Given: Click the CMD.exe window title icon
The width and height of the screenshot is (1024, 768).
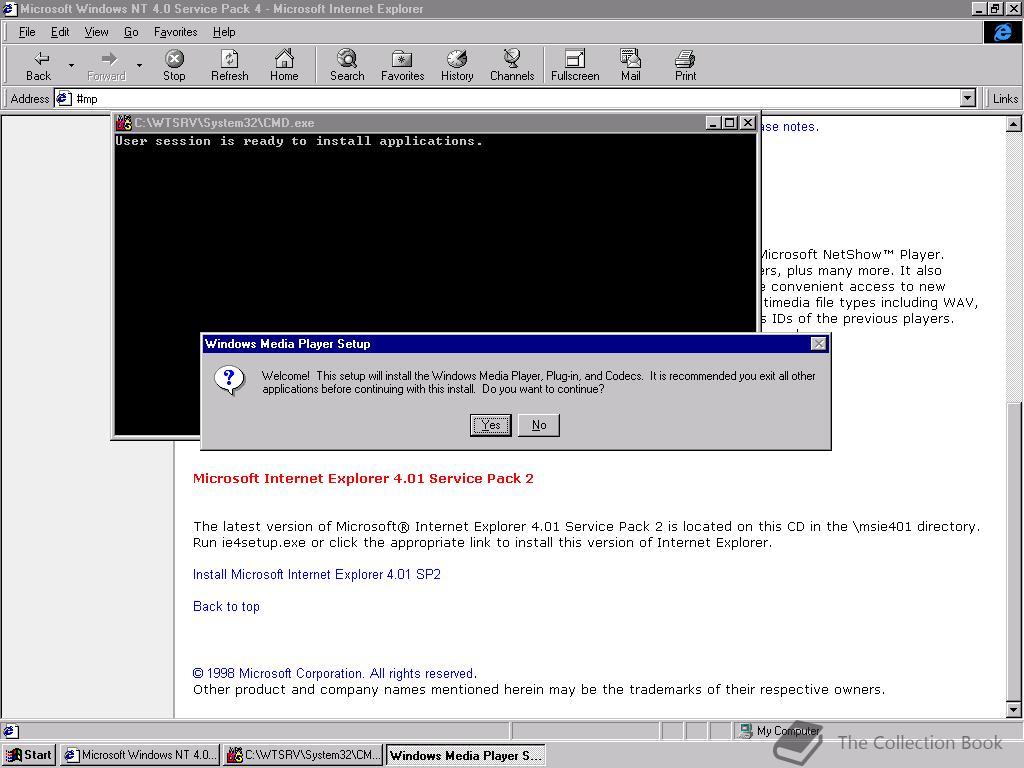Looking at the screenshot, I should pos(123,122).
